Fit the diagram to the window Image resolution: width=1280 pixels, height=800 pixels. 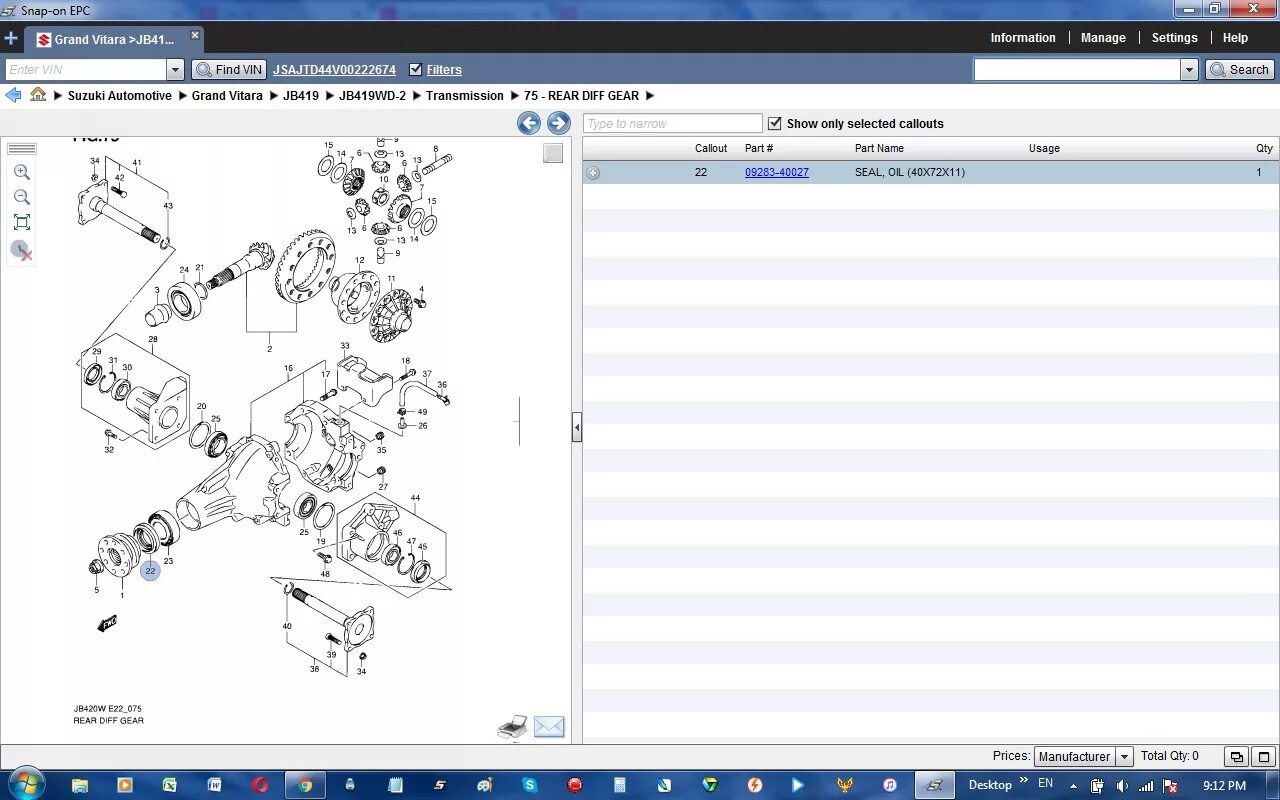(x=22, y=222)
